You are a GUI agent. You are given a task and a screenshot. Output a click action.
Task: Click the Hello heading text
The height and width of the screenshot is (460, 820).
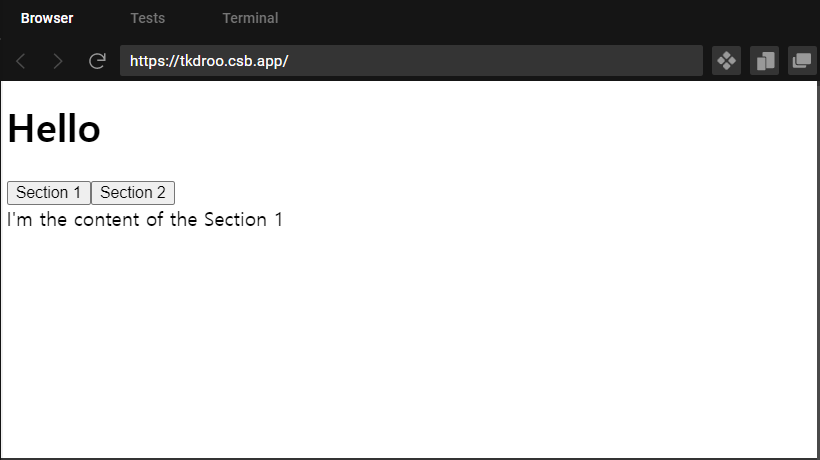pos(54,129)
